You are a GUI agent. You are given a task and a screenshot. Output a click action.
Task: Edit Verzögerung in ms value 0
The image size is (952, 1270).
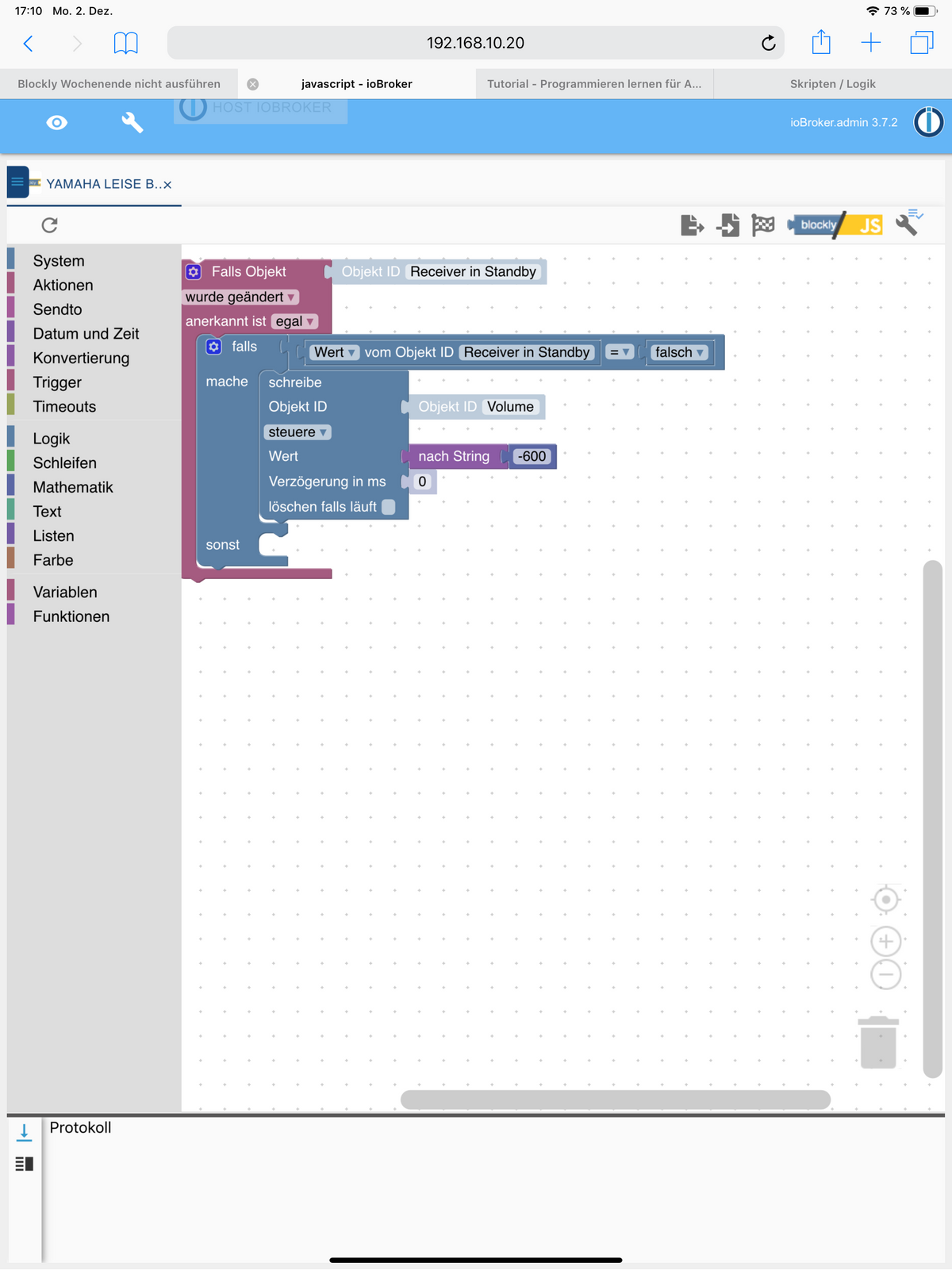click(x=422, y=482)
